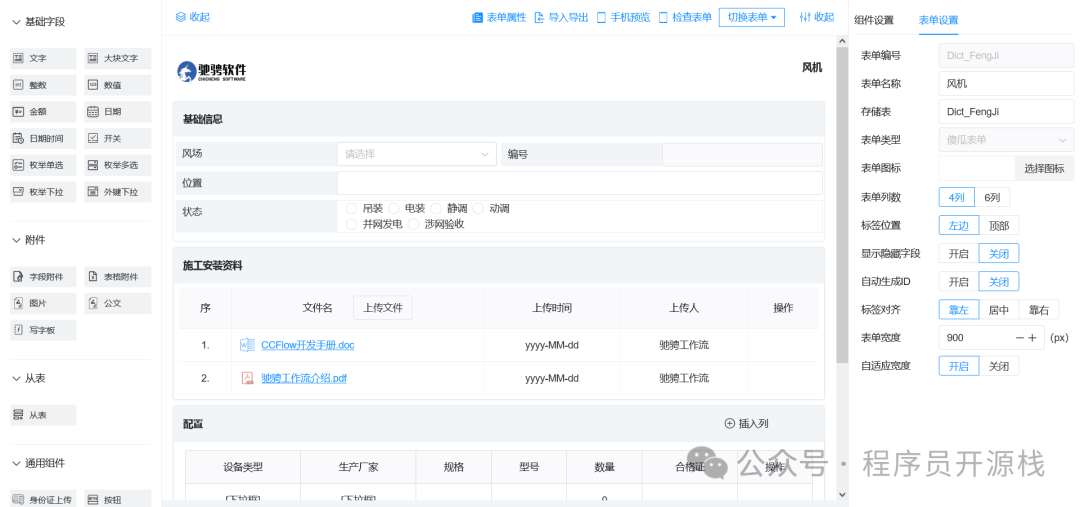Click the 插入列 insert column button
The height and width of the screenshot is (507, 1080).
(747, 424)
